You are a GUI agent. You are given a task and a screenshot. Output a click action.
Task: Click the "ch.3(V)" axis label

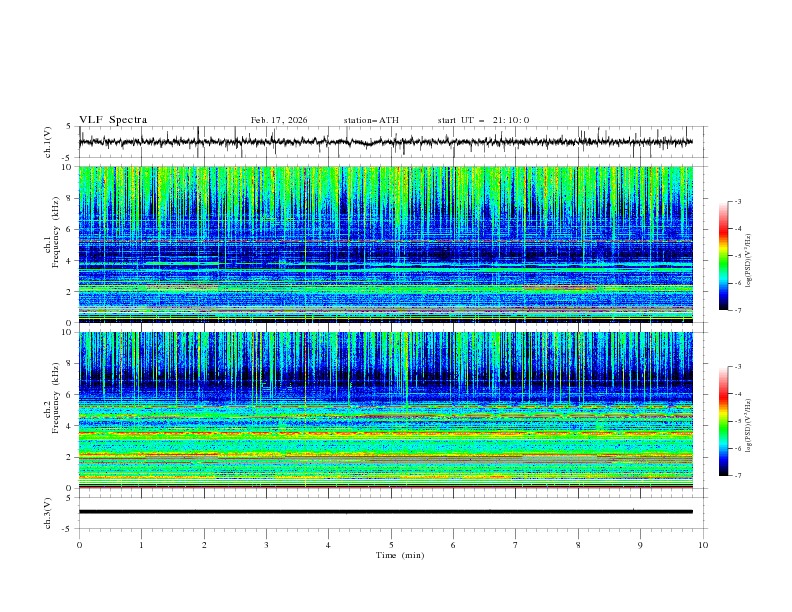48,513
